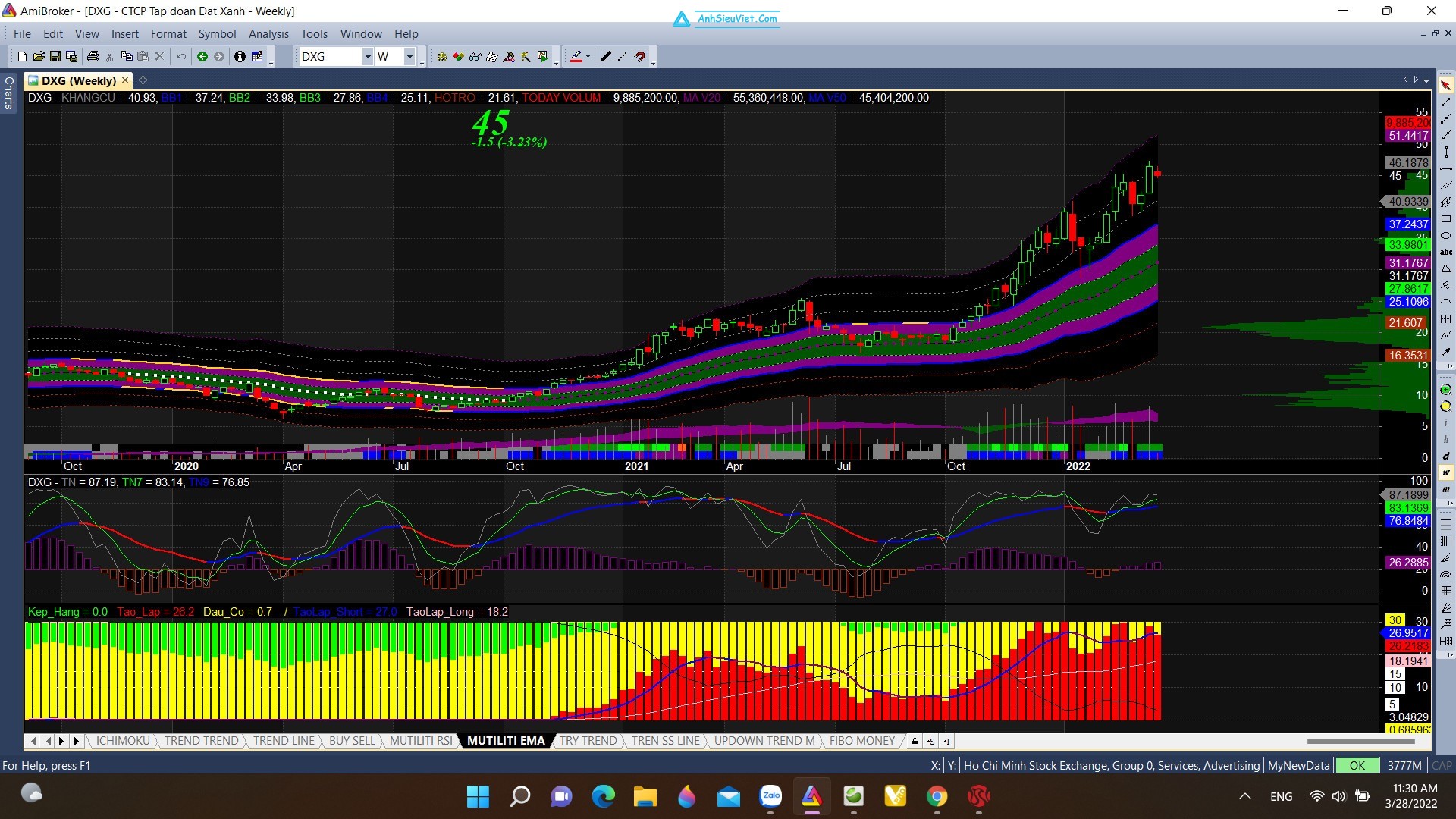Click the green back navigation arrow
Image resolution: width=1456 pixels, height=819 pixels.
(202, 56)
